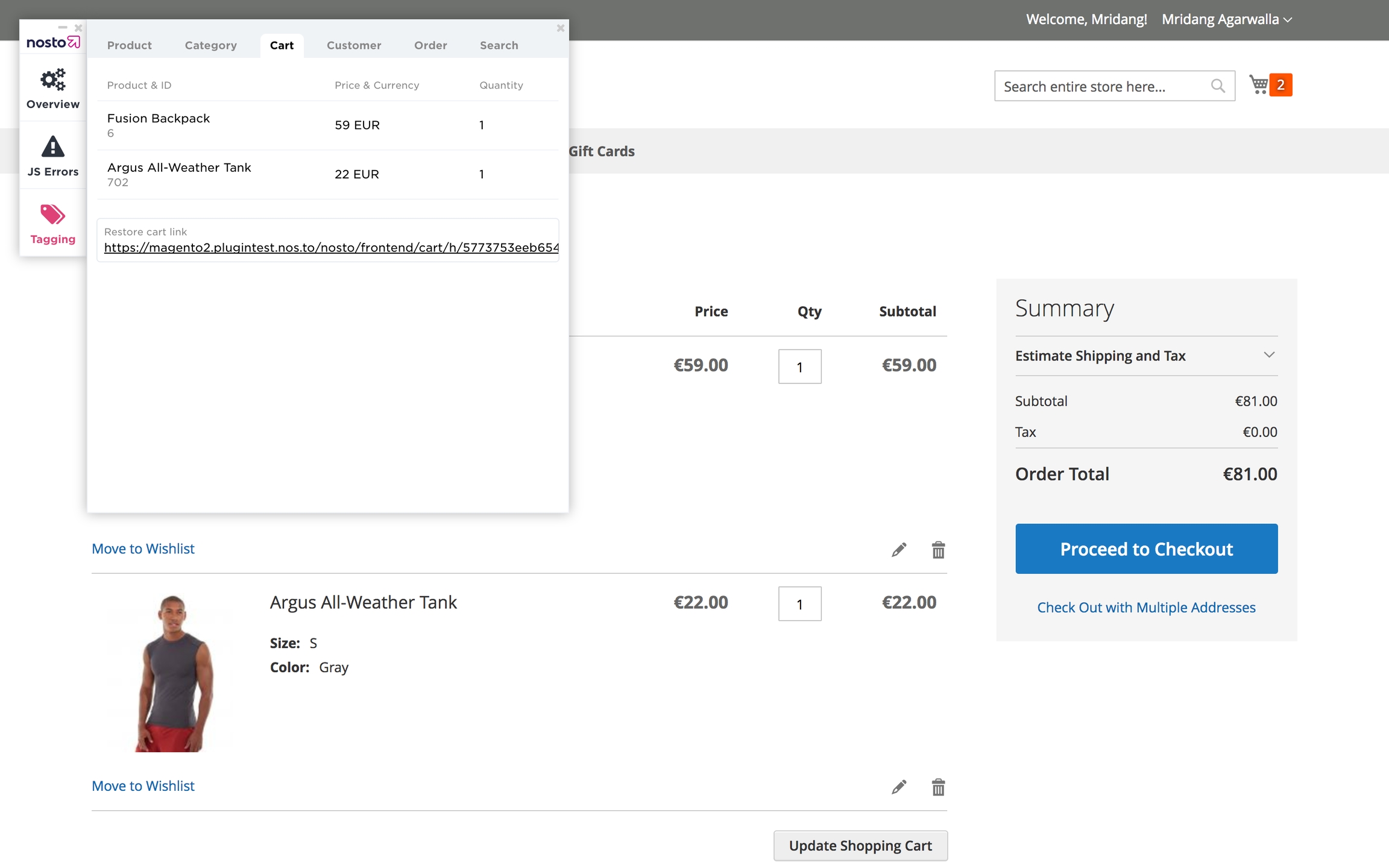Click Proceed to Checkout button
Image resolution: width=1389 pixels, height=868 pixels.
1146,549
